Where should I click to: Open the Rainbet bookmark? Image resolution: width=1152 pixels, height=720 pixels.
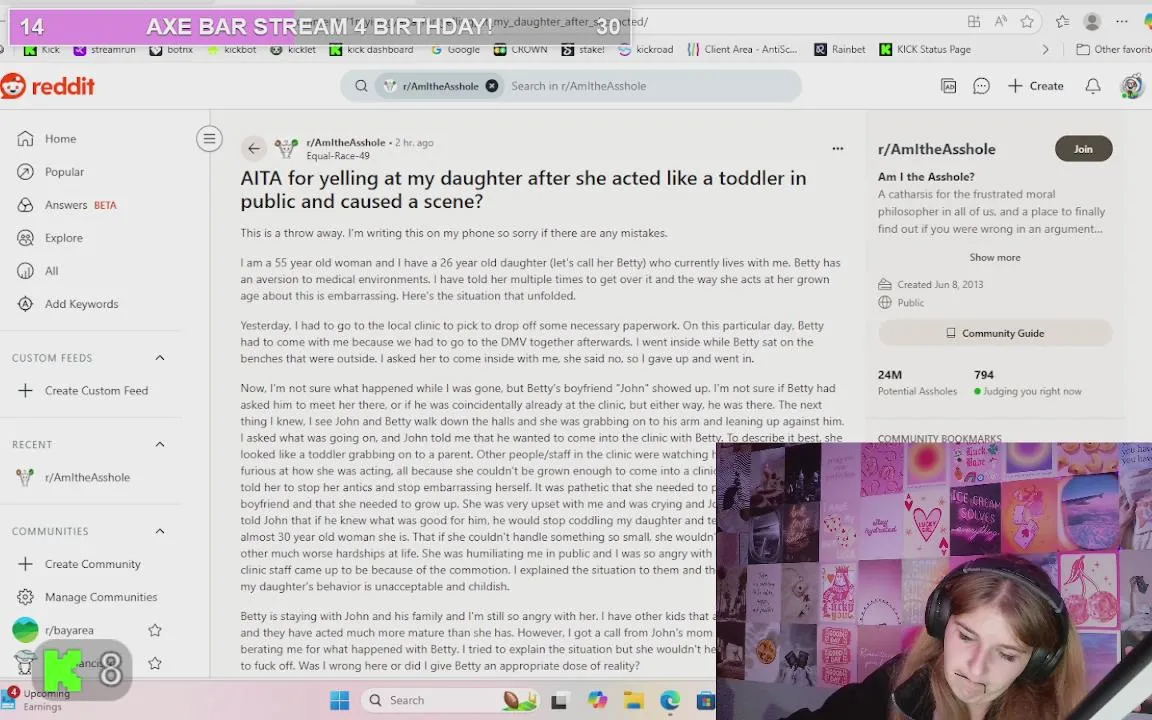840,49
